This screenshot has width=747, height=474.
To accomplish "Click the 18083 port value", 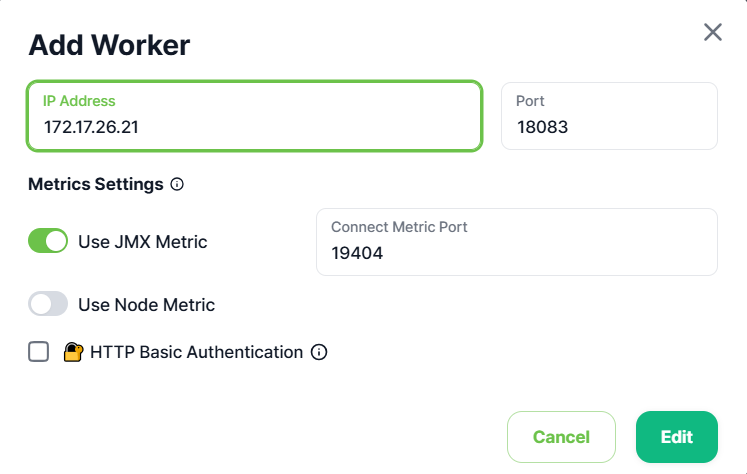I will [x=543, y=127].
